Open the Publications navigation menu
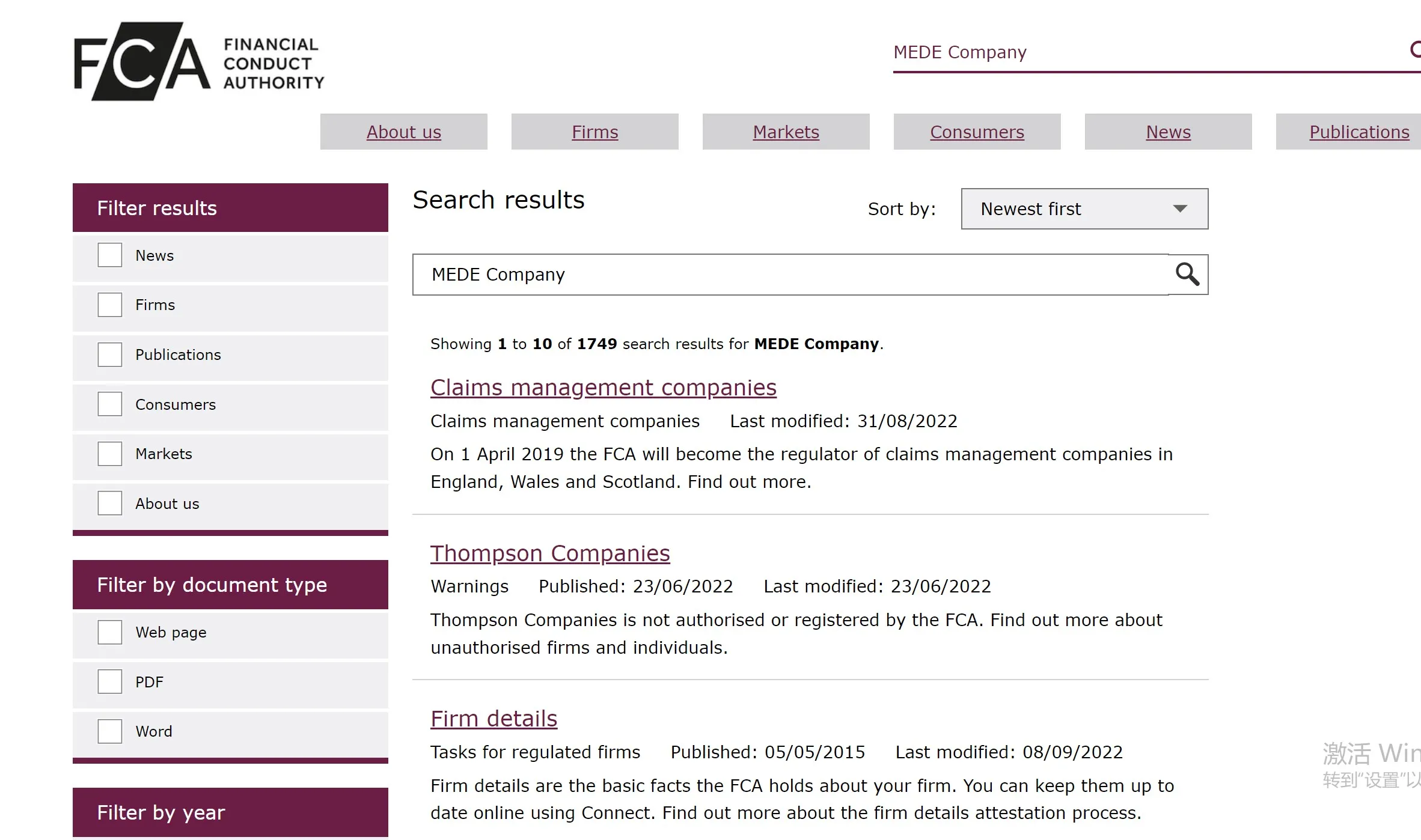 click(1349, 132)
